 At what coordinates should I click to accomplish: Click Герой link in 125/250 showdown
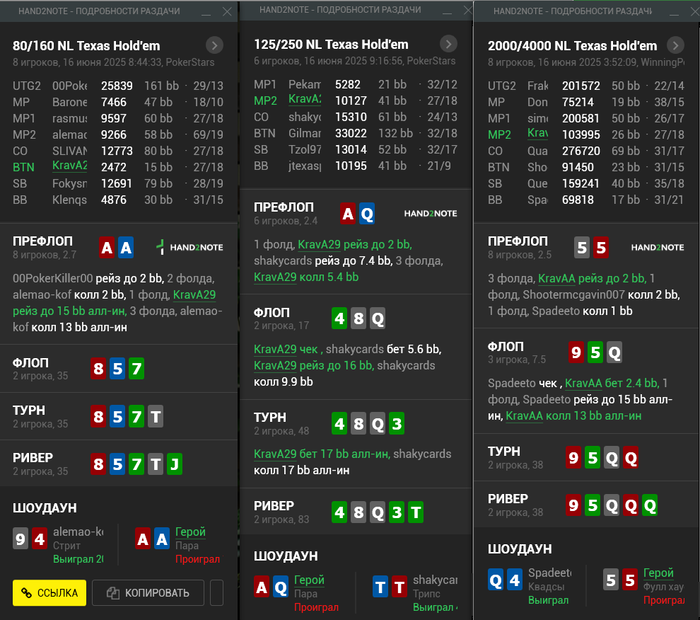tap(309, 580)
